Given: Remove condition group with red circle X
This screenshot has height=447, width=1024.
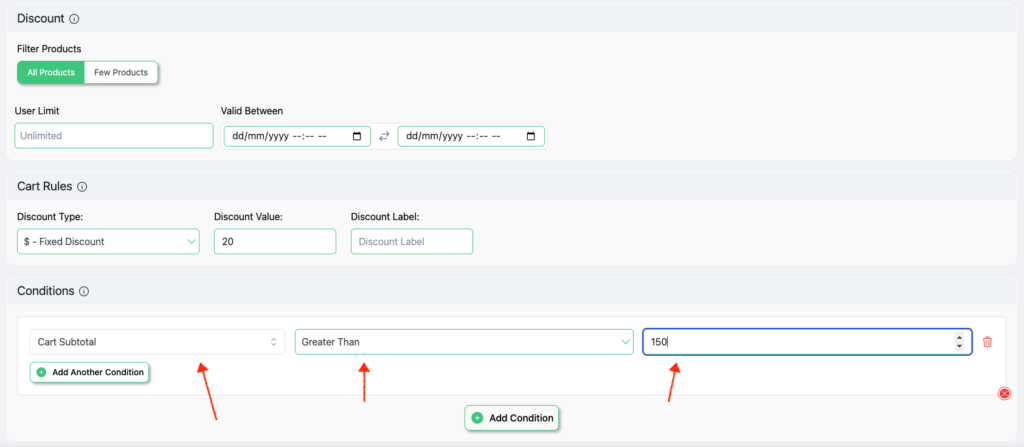Looking at the screenshot, I should pos(1005,393).
